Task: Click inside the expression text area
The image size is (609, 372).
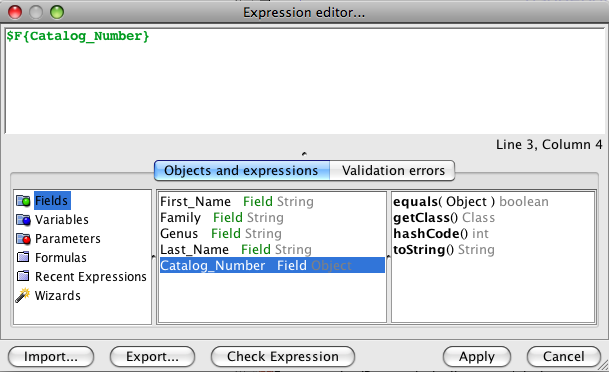Action: coord(304,81)
